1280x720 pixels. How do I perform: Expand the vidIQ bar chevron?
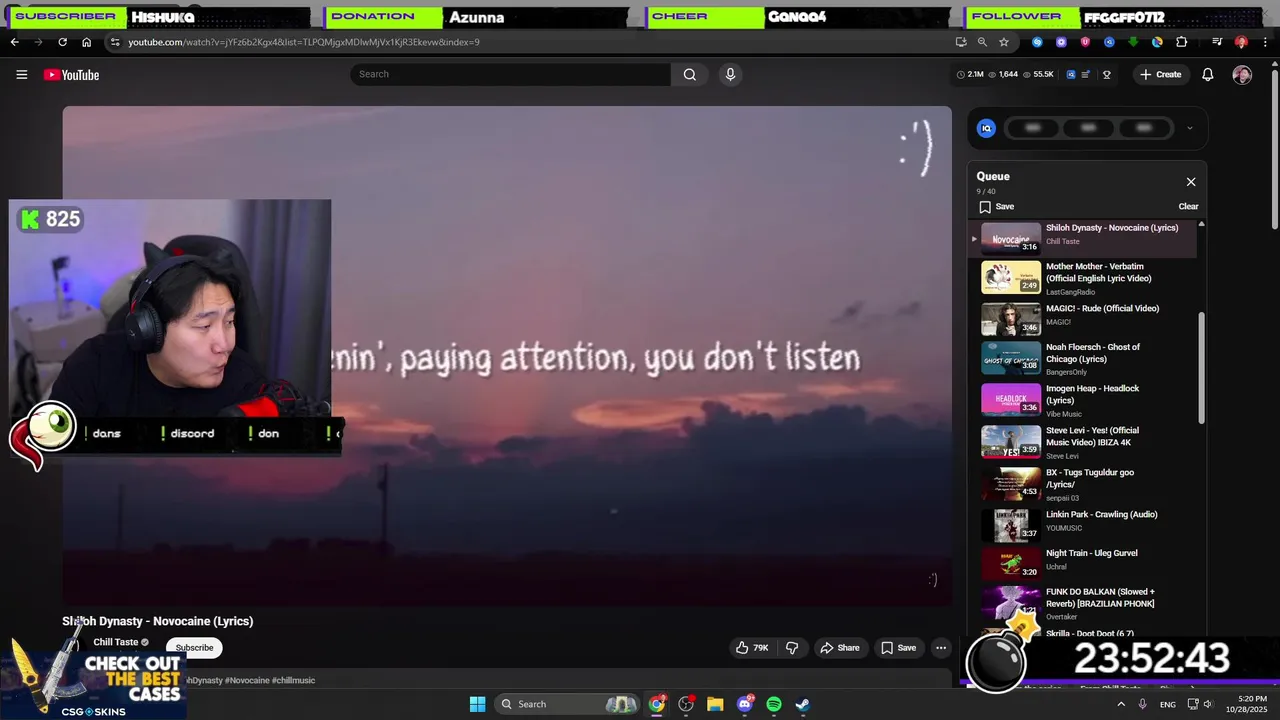(x=1189, y=128)
